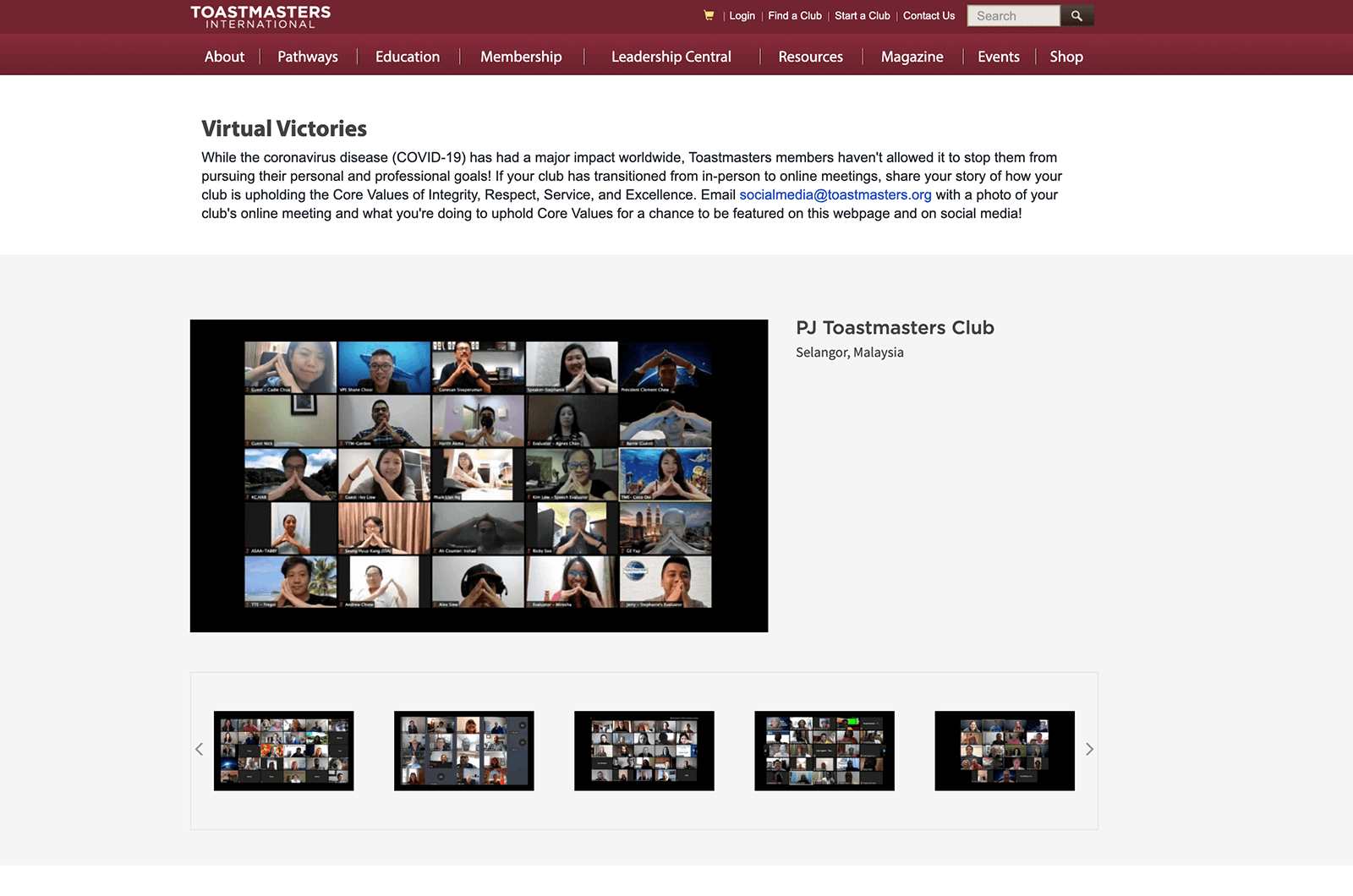Click the search magnifier button

point(1076,16)
